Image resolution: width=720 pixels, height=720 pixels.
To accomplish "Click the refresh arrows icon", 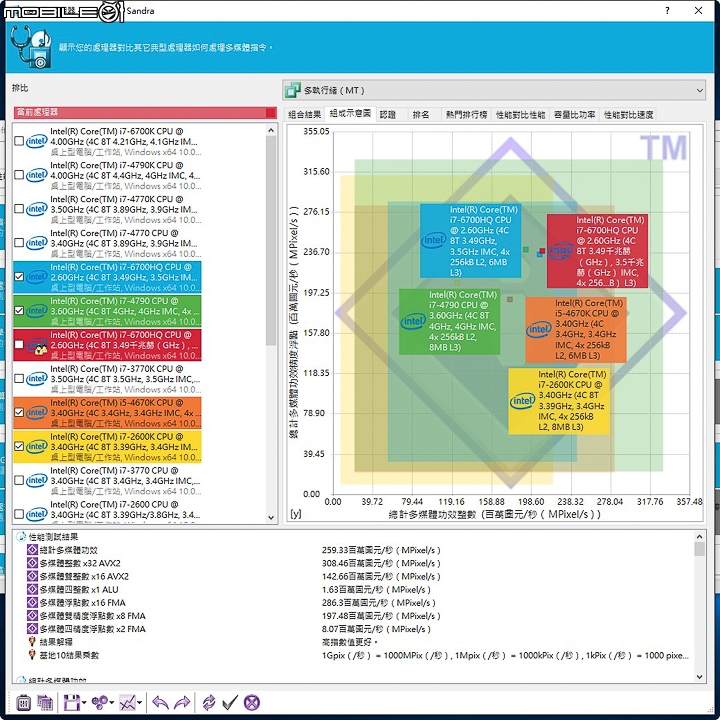I will [x=208, y=703].
